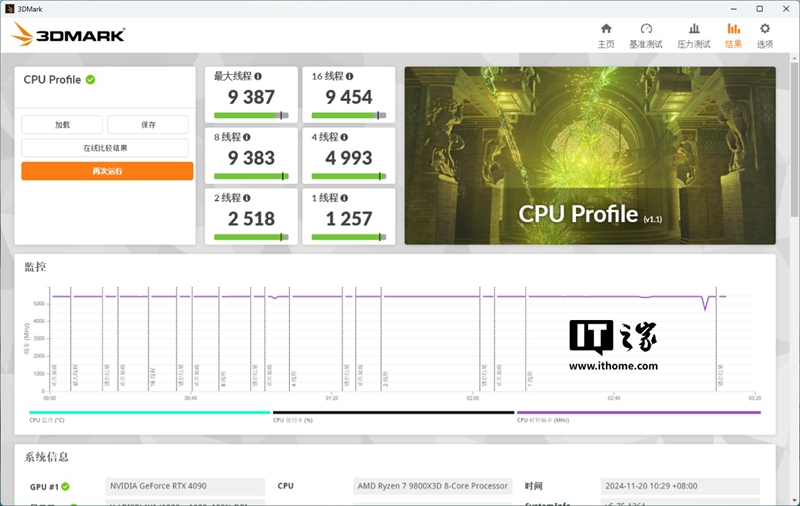Open the 基准测试 benchmarks gauge icon
The image size is (800, 506).
coord(646,29)
